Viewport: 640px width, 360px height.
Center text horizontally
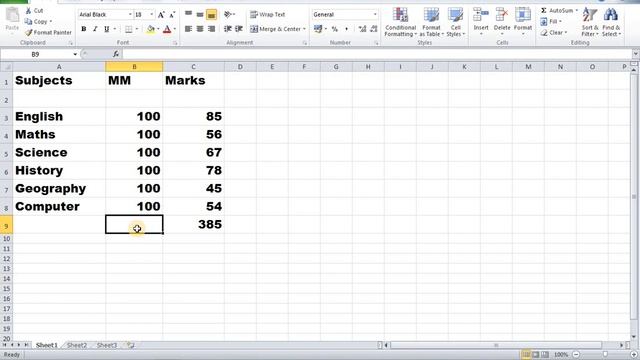200,29
